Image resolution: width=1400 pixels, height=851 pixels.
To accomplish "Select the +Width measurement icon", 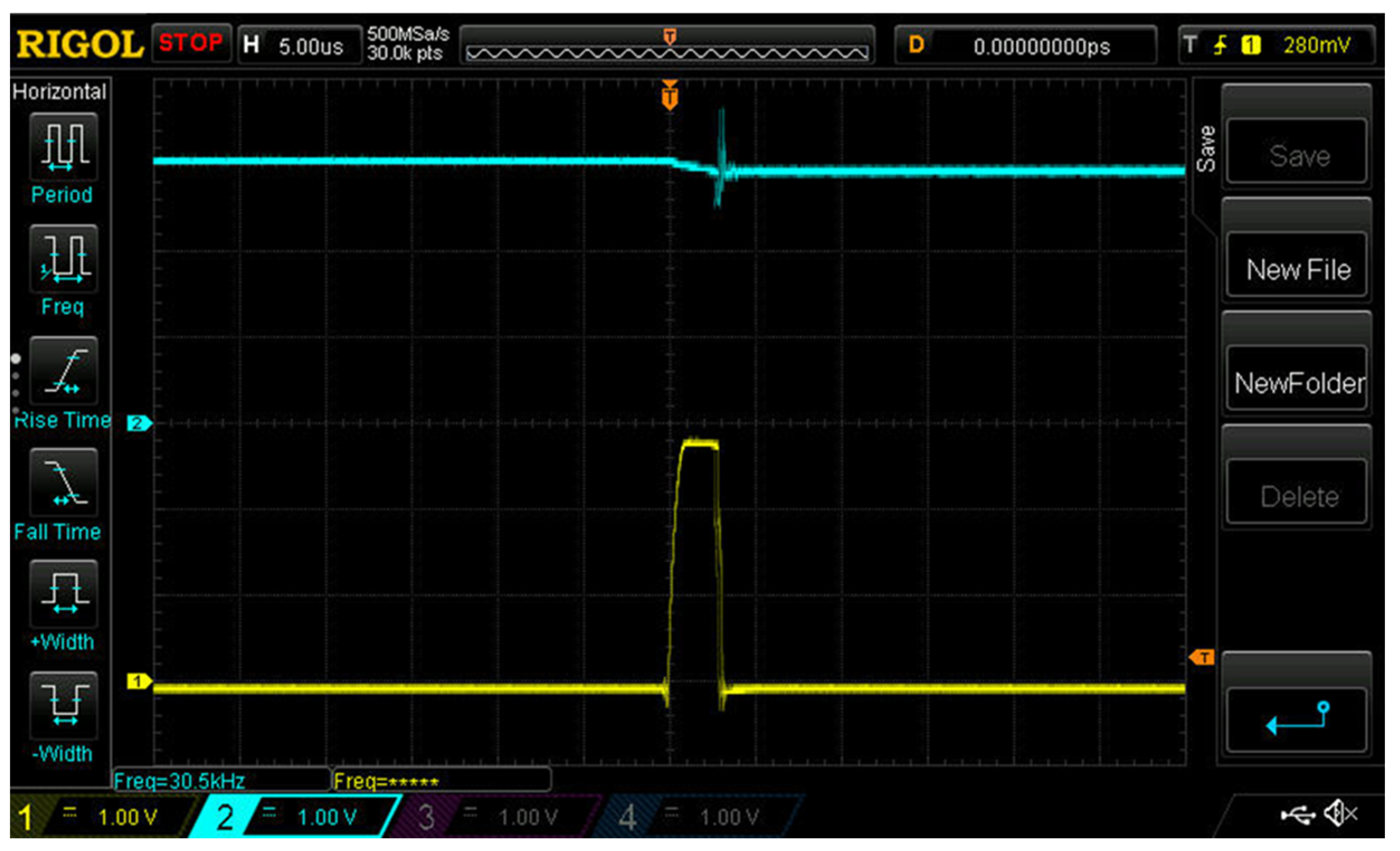I will [64, 594].
